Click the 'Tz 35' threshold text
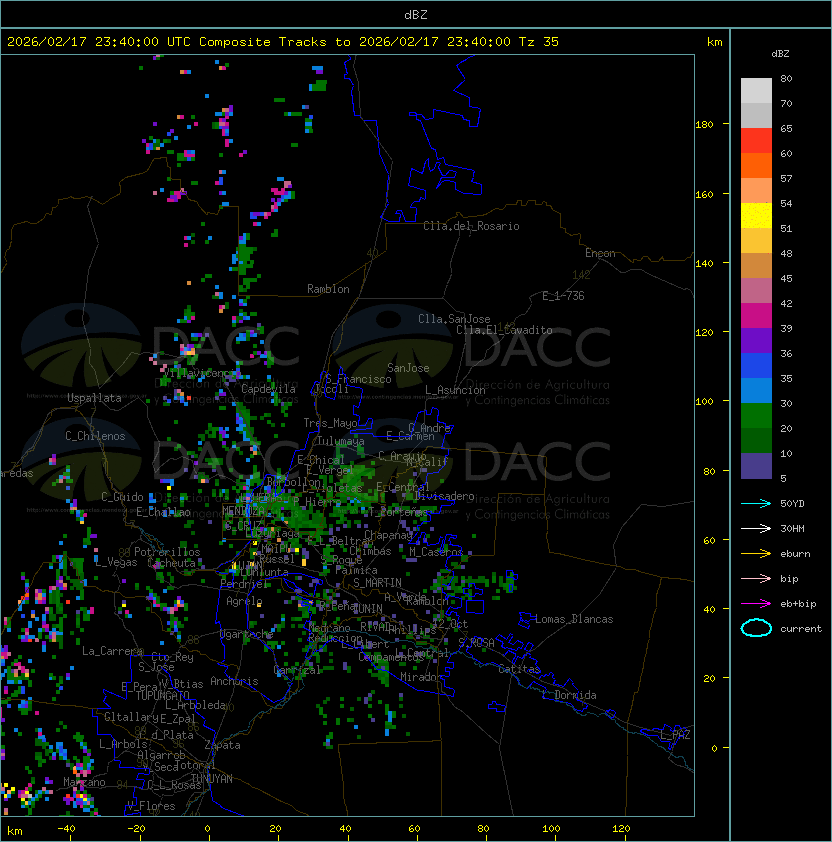 click(x=539, y=42)
